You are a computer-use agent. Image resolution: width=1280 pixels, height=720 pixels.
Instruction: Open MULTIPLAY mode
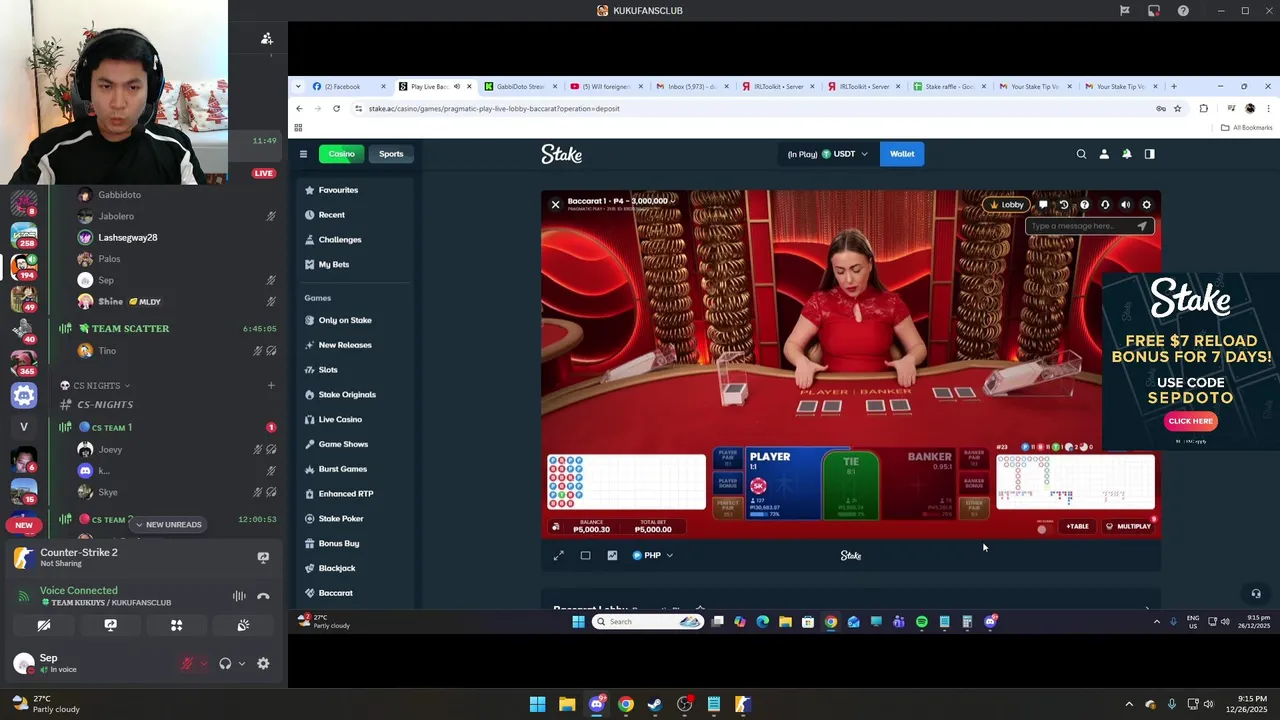pyautogui.click(x=1128, y=527)
